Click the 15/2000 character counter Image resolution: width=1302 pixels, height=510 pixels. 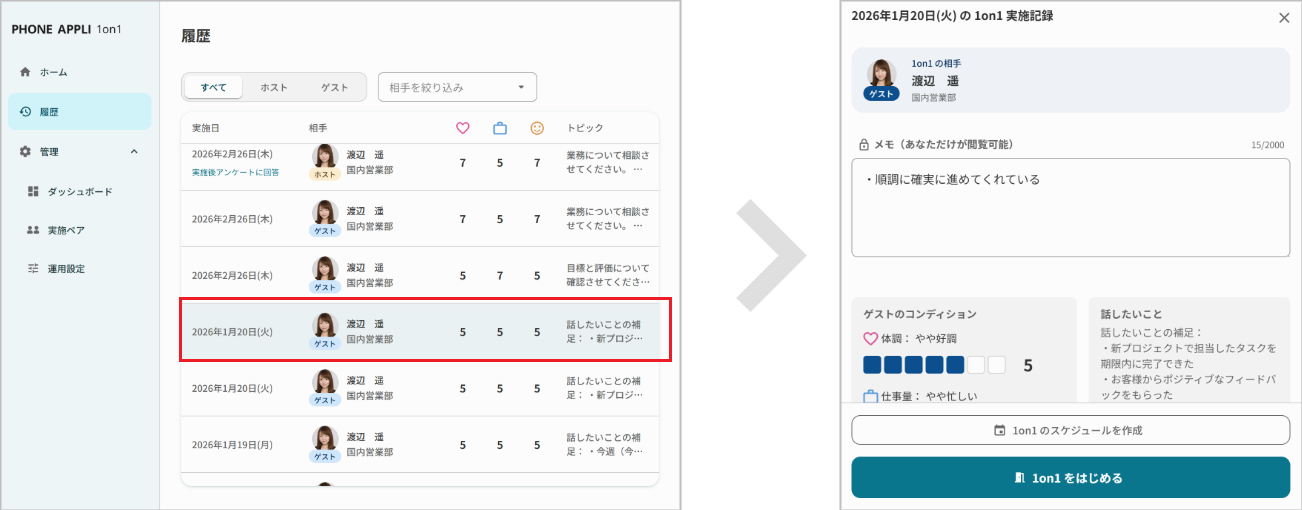point(1268,145)
